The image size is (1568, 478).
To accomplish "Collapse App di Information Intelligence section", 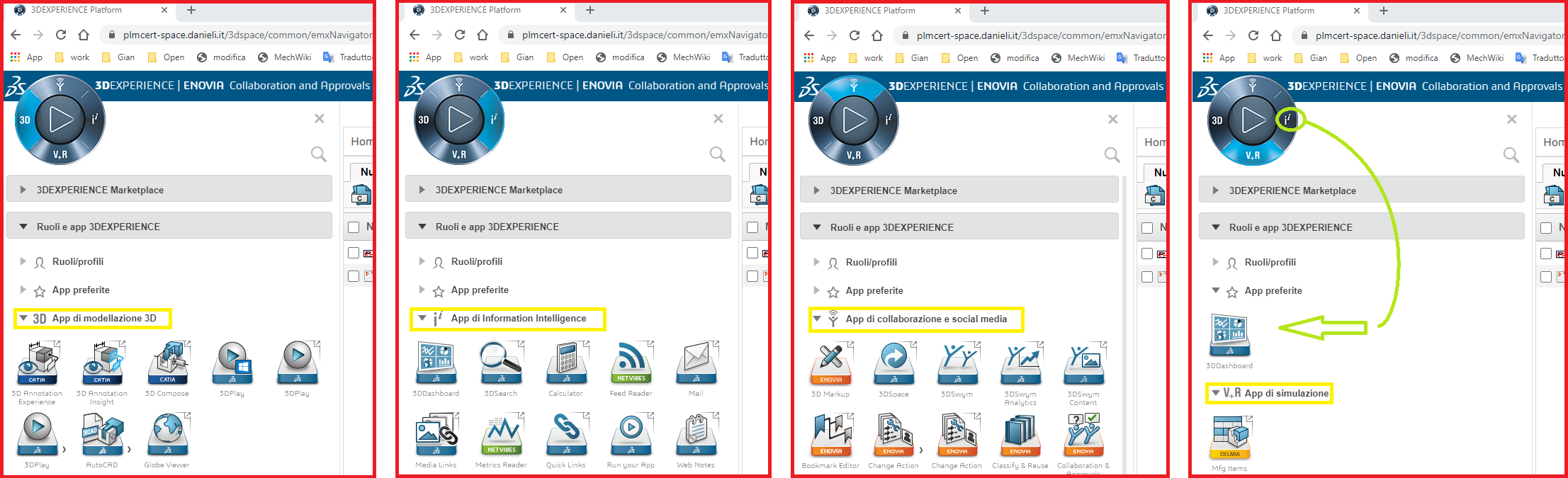I will pos(422,319).
